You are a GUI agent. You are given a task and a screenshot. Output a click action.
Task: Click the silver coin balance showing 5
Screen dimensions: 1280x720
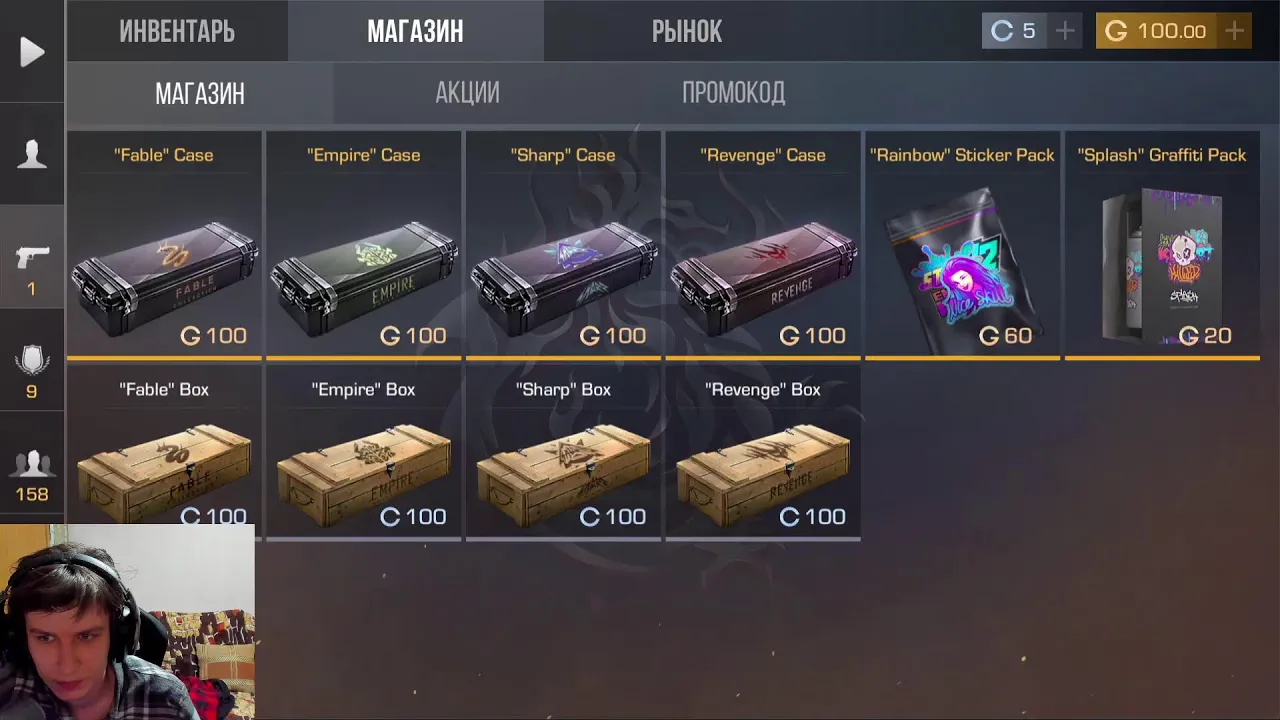click(1014, 31)
